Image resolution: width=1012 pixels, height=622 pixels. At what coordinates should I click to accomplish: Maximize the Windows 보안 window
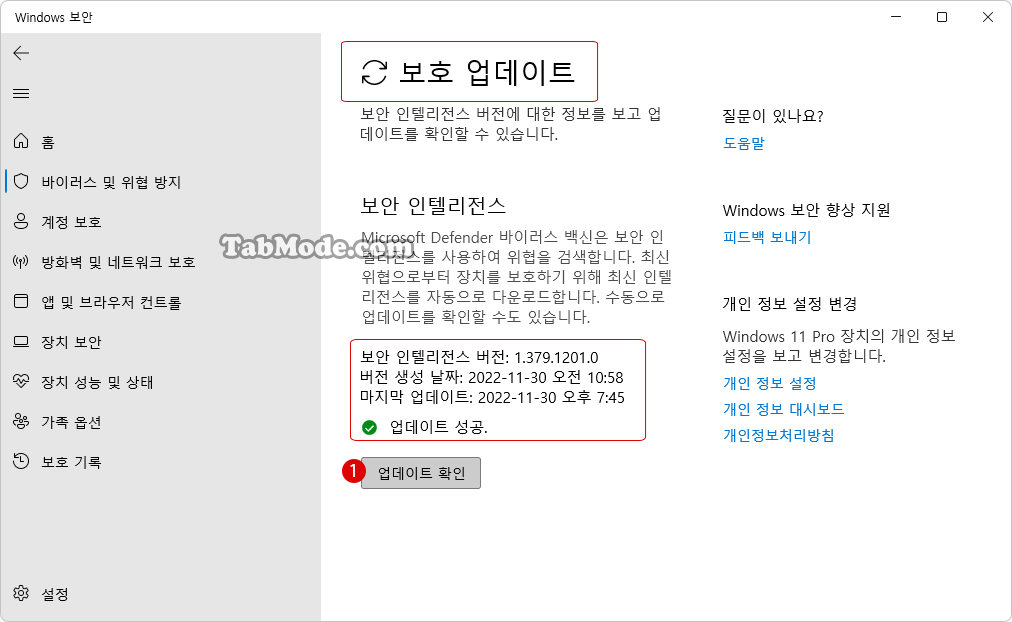[942, 17]
